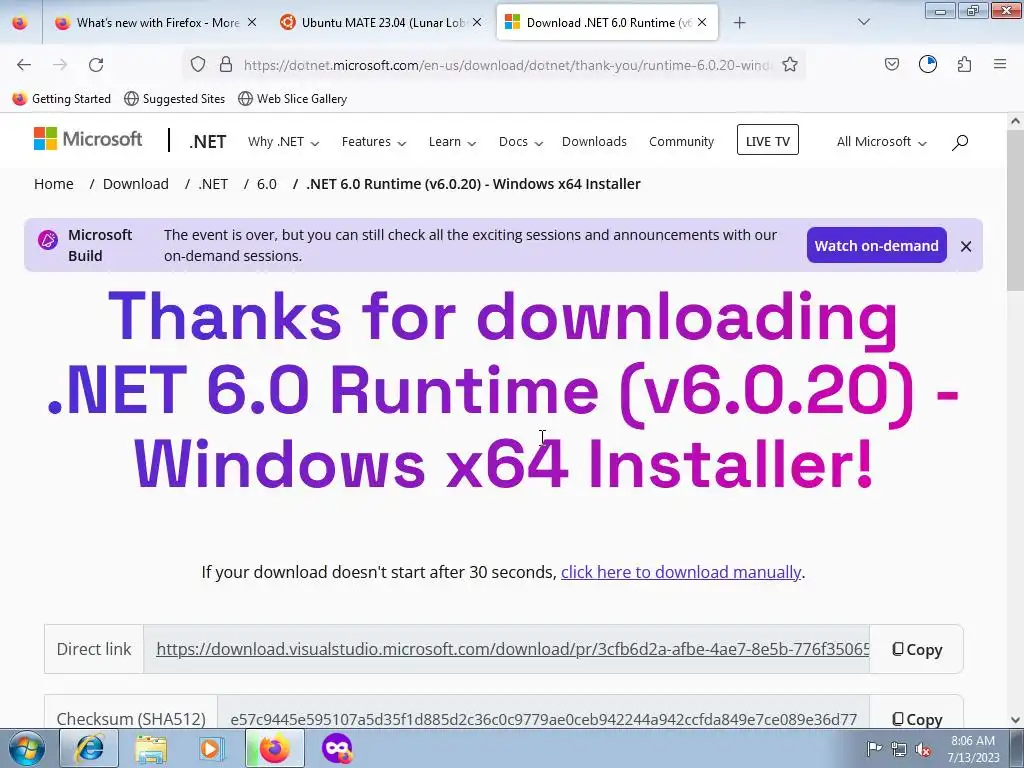Image resolution: width=1024 pixels, height=768 pixels.
Task: Save page to Pocket
Action: tap(892, 64)
